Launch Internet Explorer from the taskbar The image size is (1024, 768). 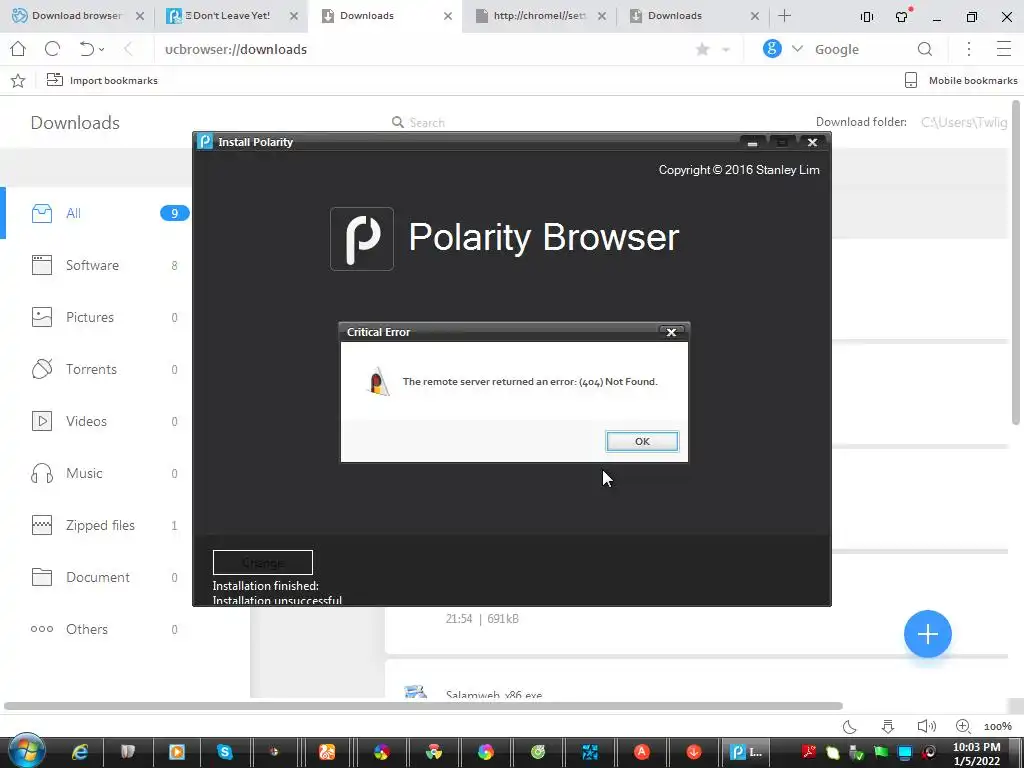80,752
